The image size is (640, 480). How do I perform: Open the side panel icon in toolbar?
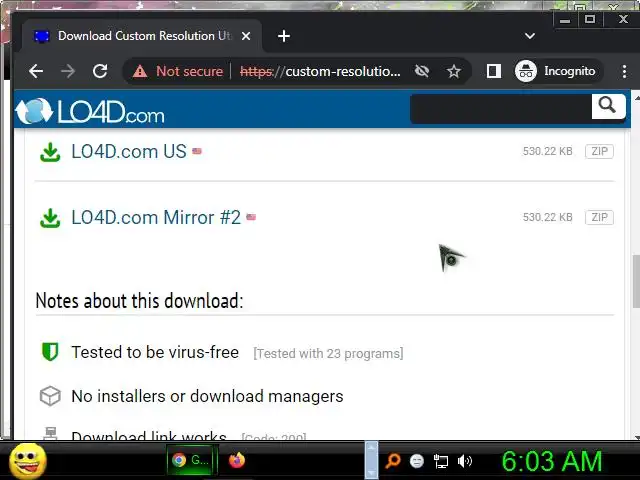493,71
